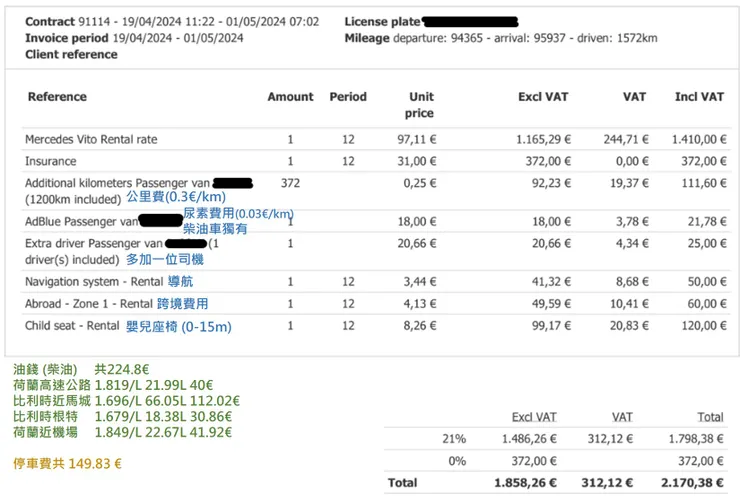
Task: Select the Mercedes Vito Rental rate row
Action: tap(91, 140)
